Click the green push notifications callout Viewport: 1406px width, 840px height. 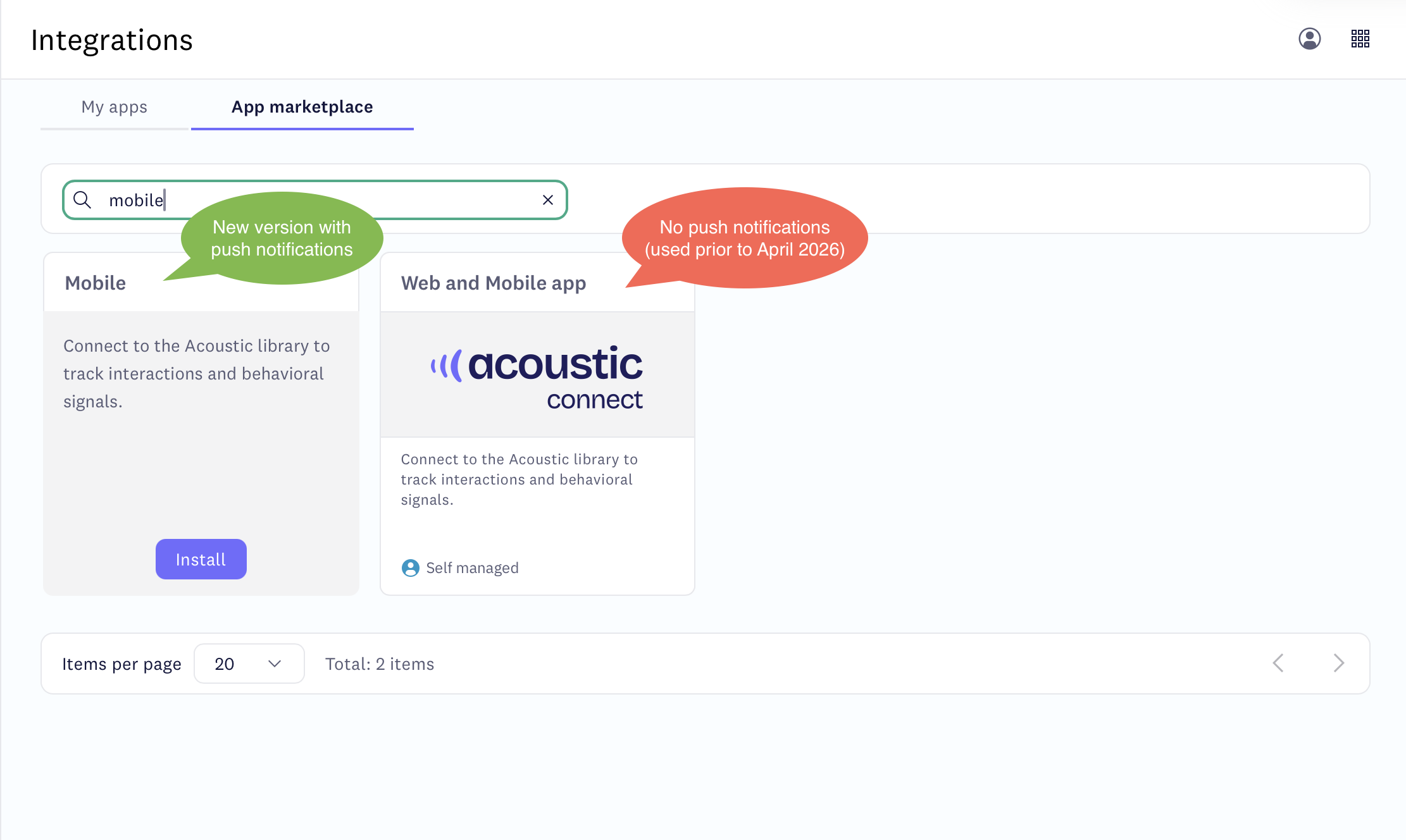282,238
